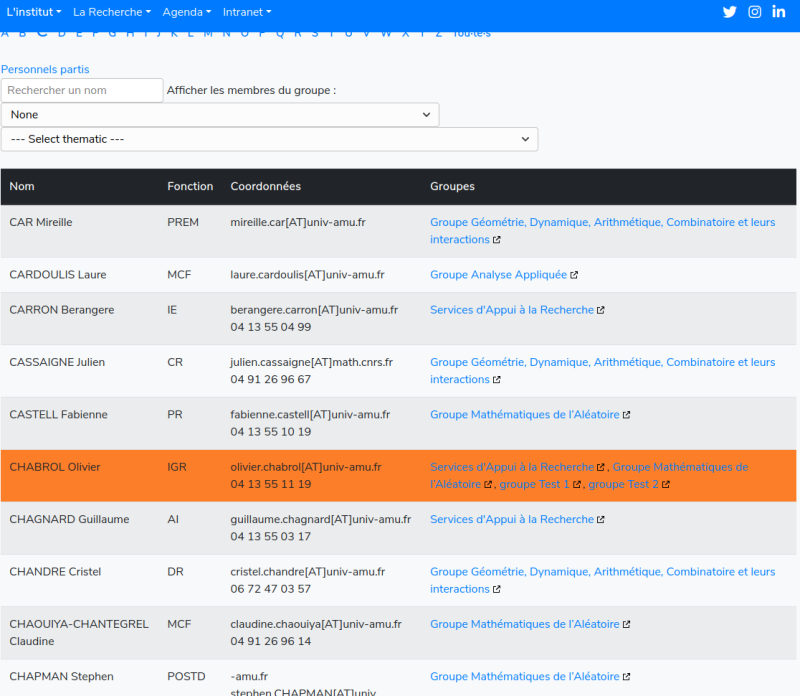Click external-link icon in CASTELL Fabienne row
Viewport: 800px width, 696px height.
626,415
